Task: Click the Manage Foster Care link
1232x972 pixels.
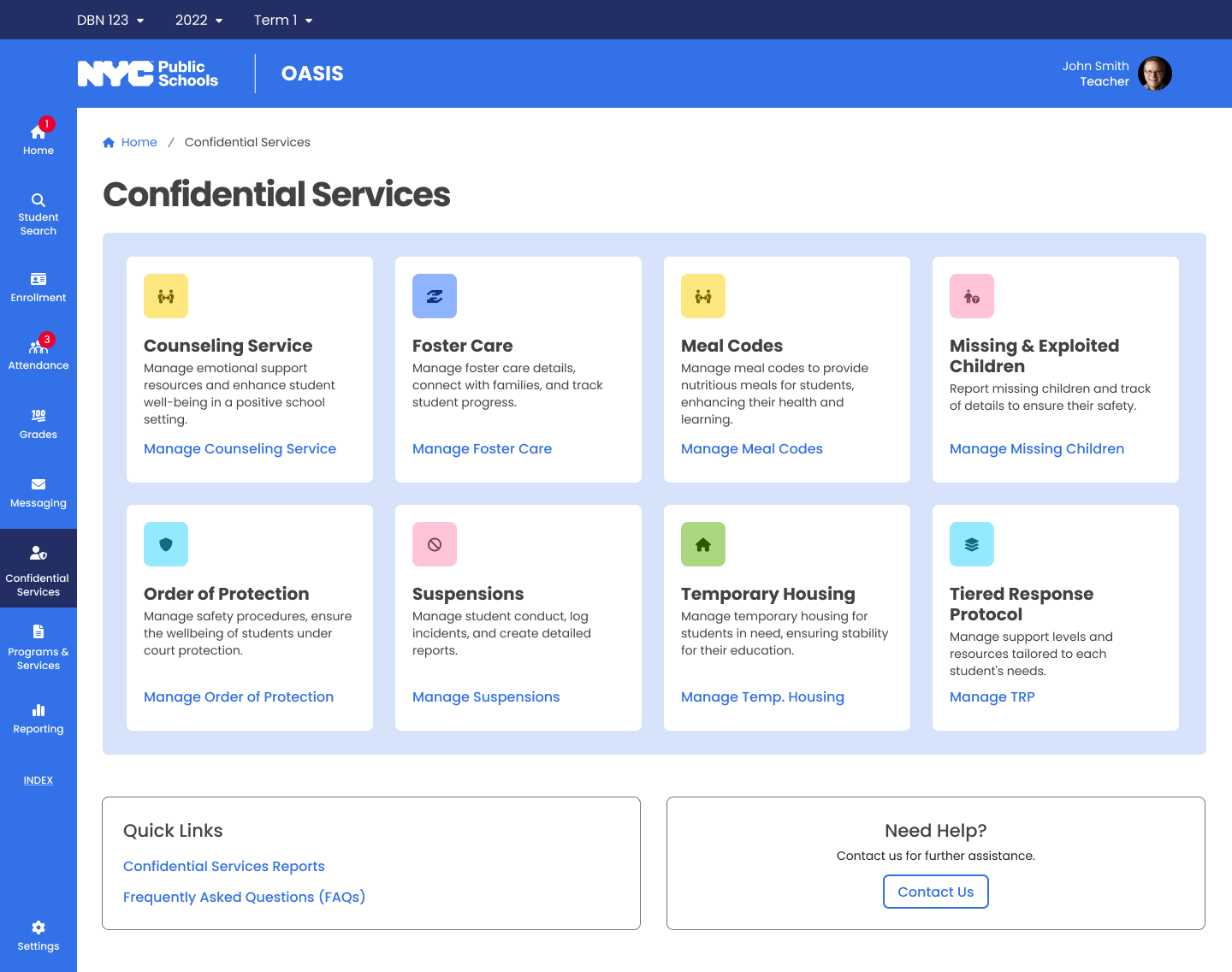Action: (x=482, y=448)
